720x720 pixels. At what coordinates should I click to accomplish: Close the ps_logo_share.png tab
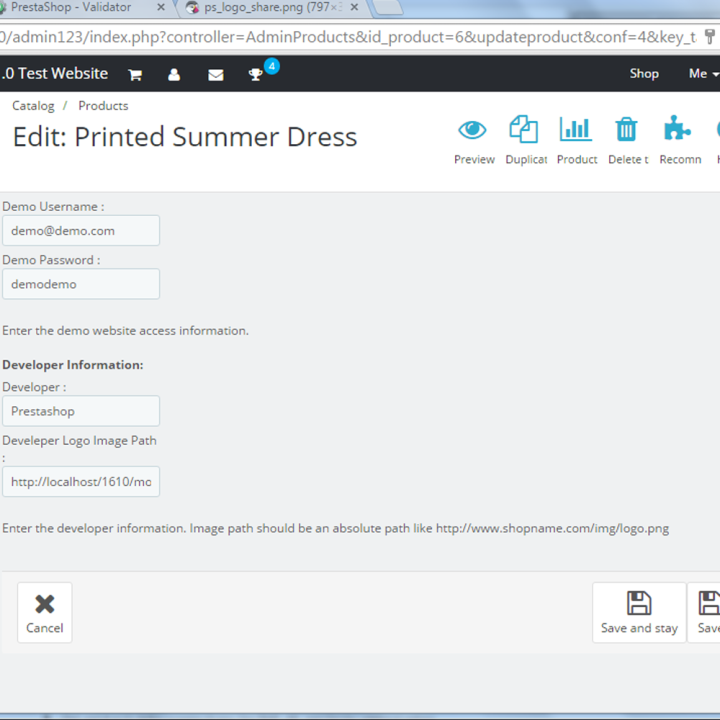354,7
